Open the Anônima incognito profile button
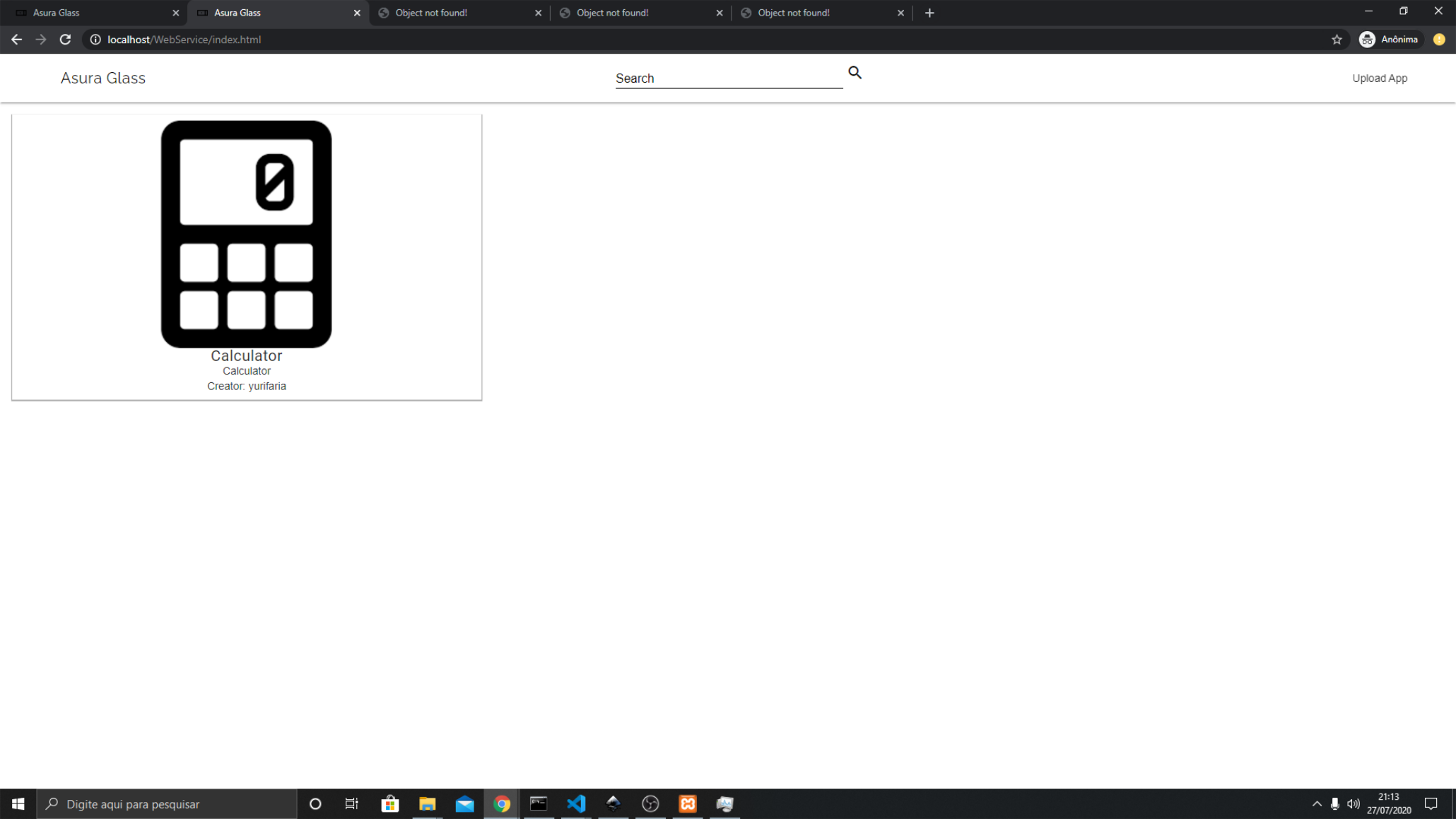The image size is (1456, 819). pos(1389,40)
